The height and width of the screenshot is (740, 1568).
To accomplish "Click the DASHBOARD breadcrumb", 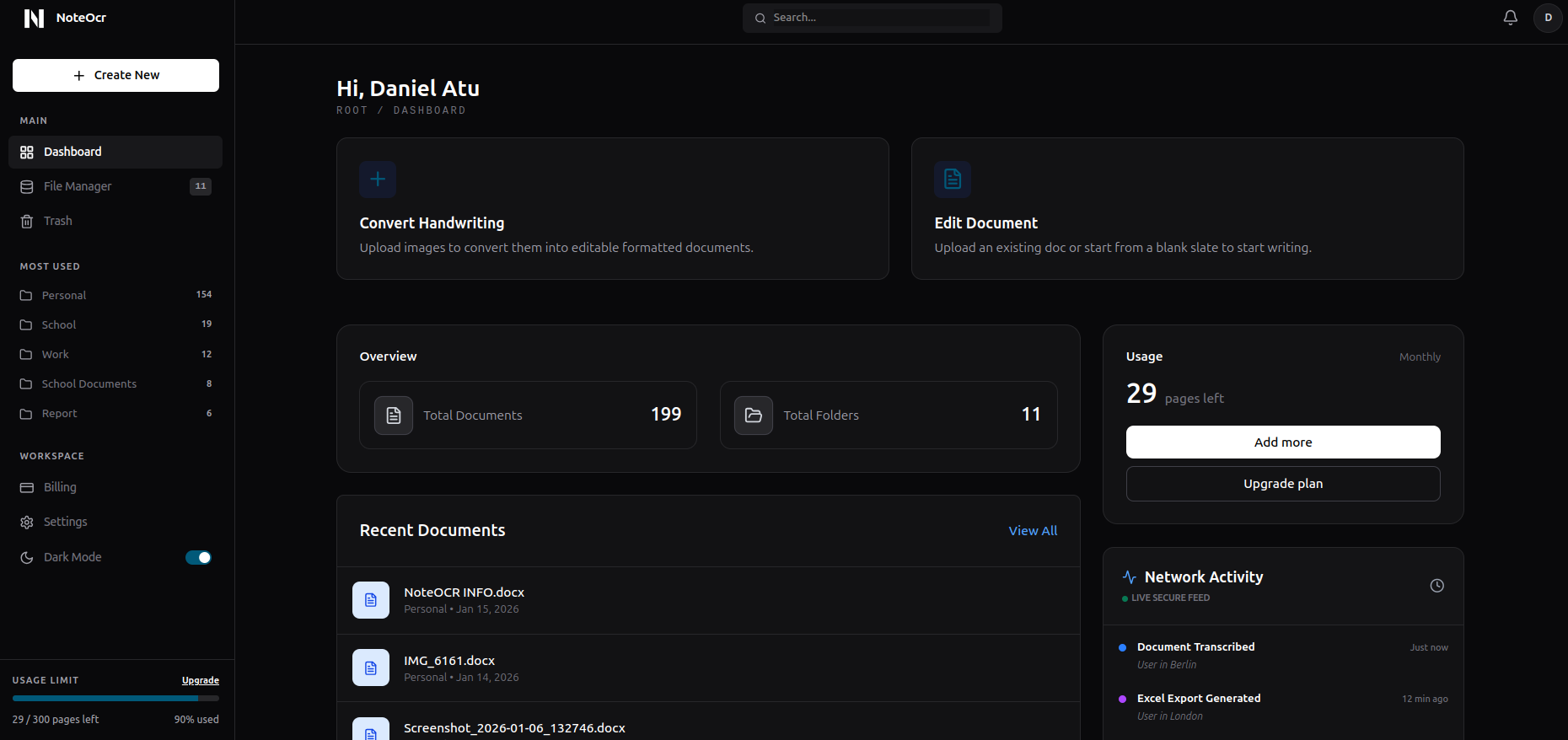I will click(x=429, y=110).
